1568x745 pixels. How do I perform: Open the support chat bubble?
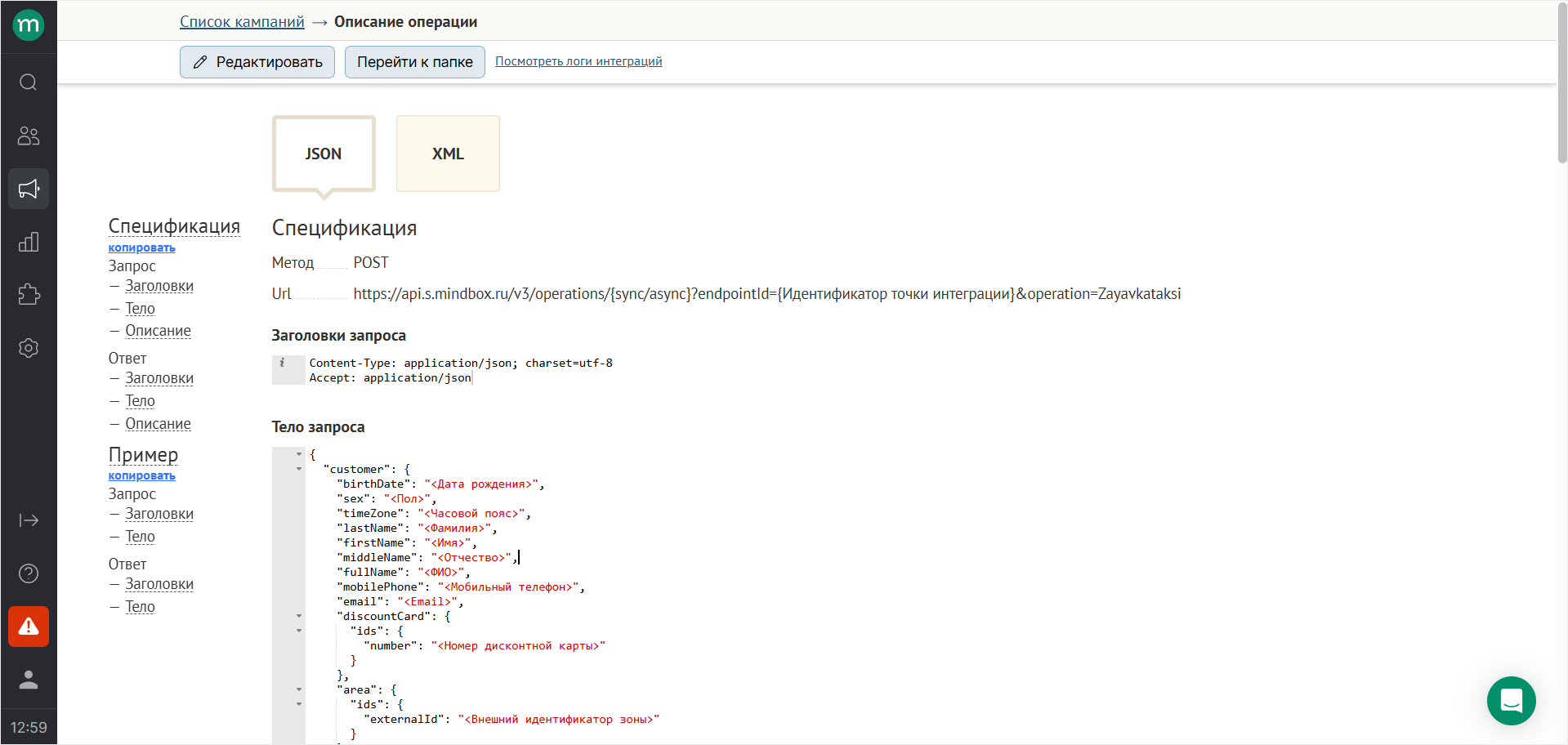coord(1511,701)
